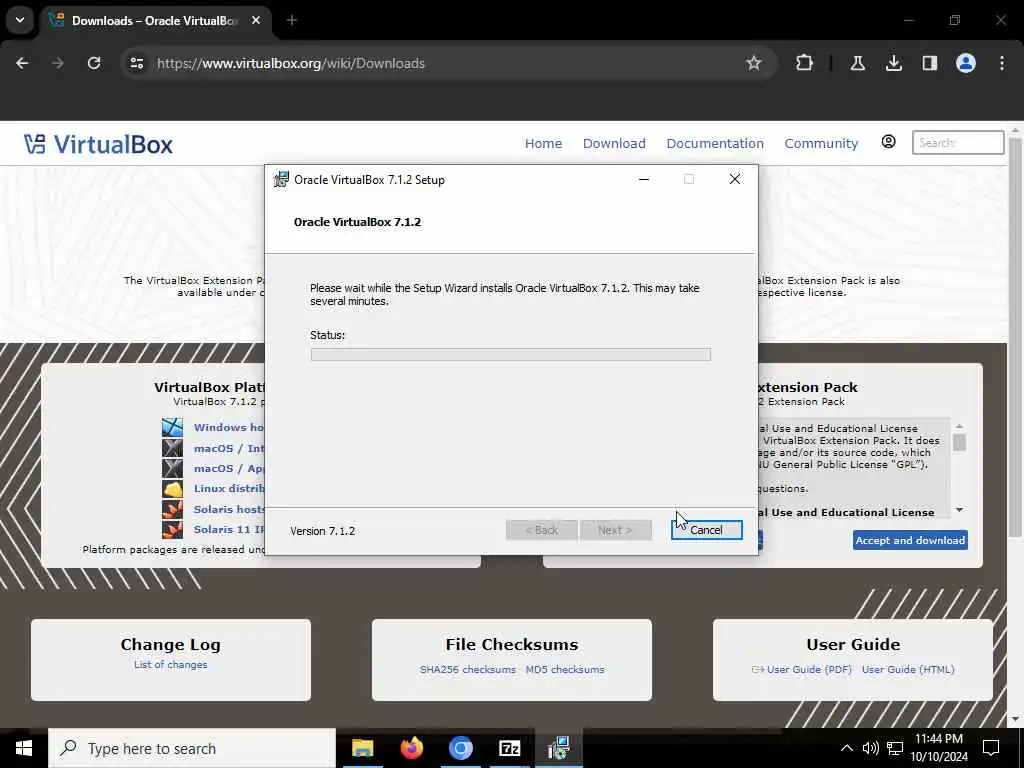Open the MD5 checksums link
The image size is (1024, 768).
(x=565, y=669)
